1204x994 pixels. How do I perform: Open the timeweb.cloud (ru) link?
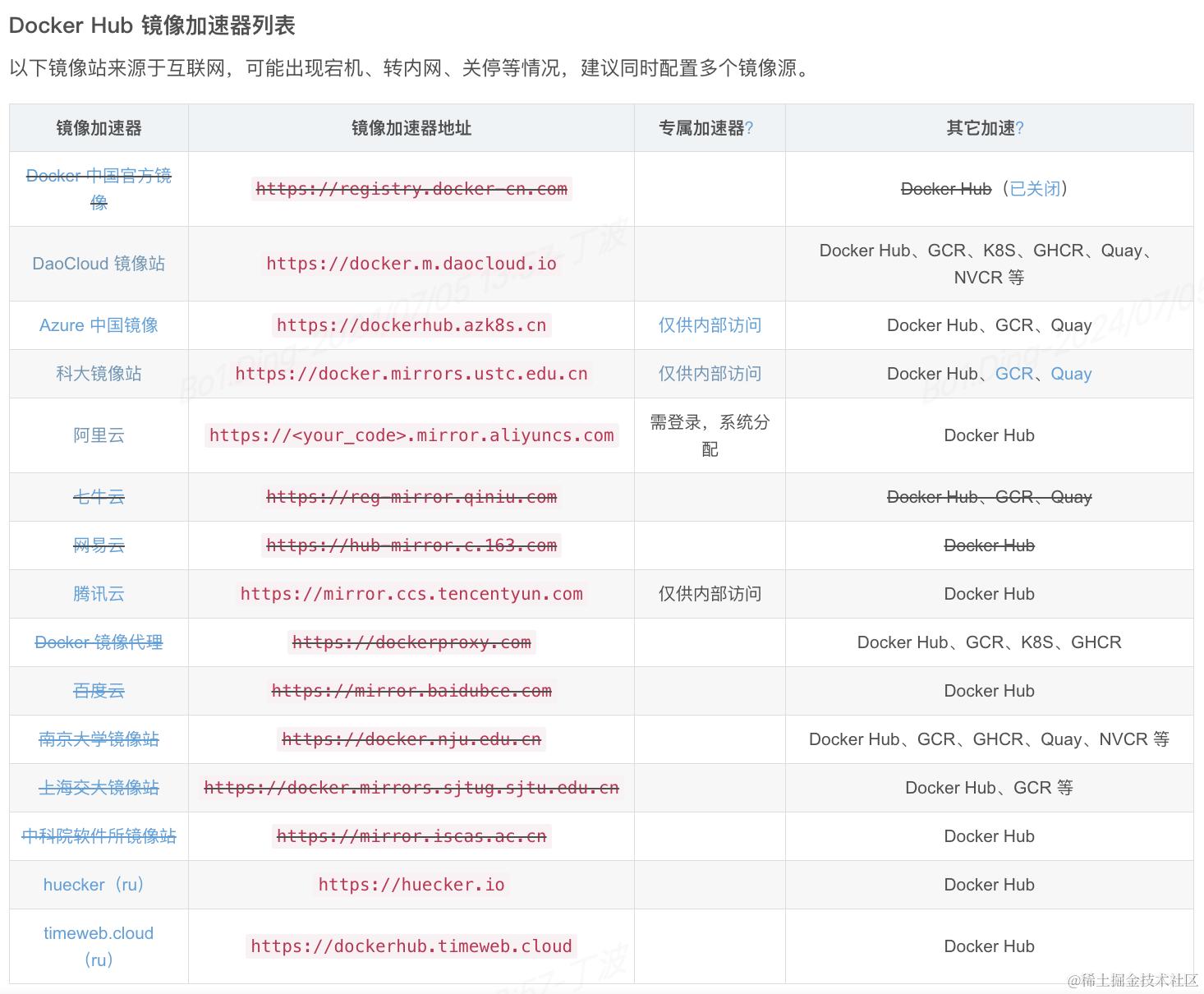pyautogui.click(x=99, y=946)
